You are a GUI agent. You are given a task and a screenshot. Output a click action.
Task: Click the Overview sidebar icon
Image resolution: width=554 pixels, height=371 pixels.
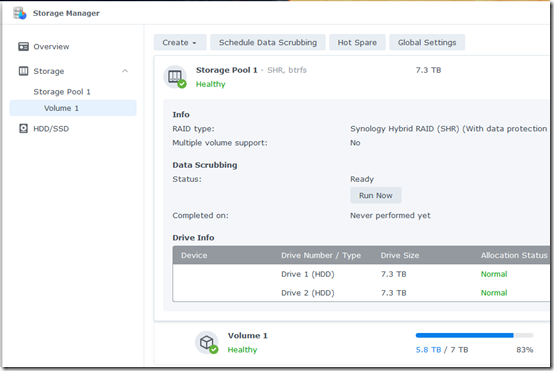[x=23, y=46]
